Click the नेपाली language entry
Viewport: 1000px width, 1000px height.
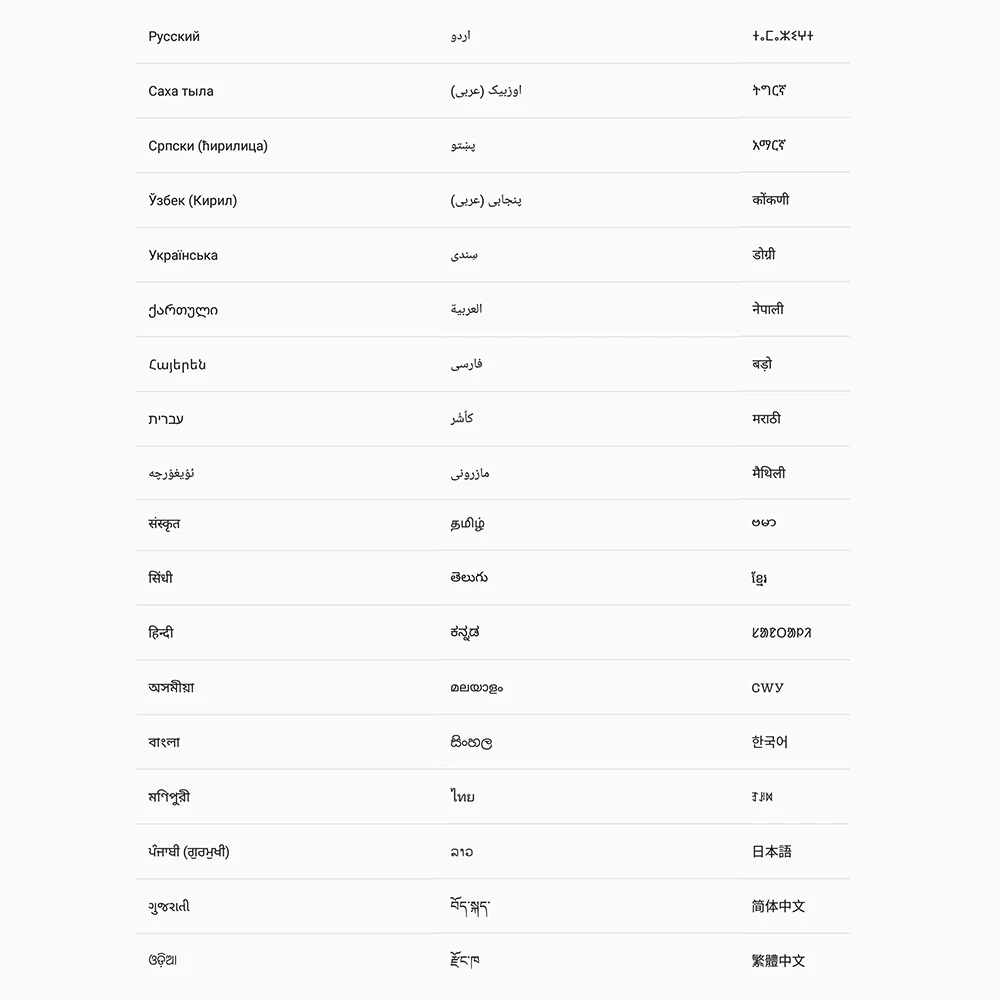(x=768, y=310)
